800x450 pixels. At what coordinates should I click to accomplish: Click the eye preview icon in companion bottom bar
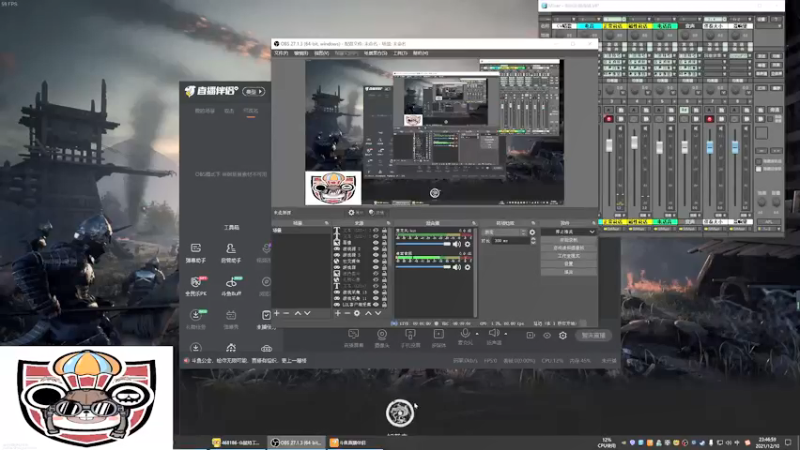pos(547,336)
